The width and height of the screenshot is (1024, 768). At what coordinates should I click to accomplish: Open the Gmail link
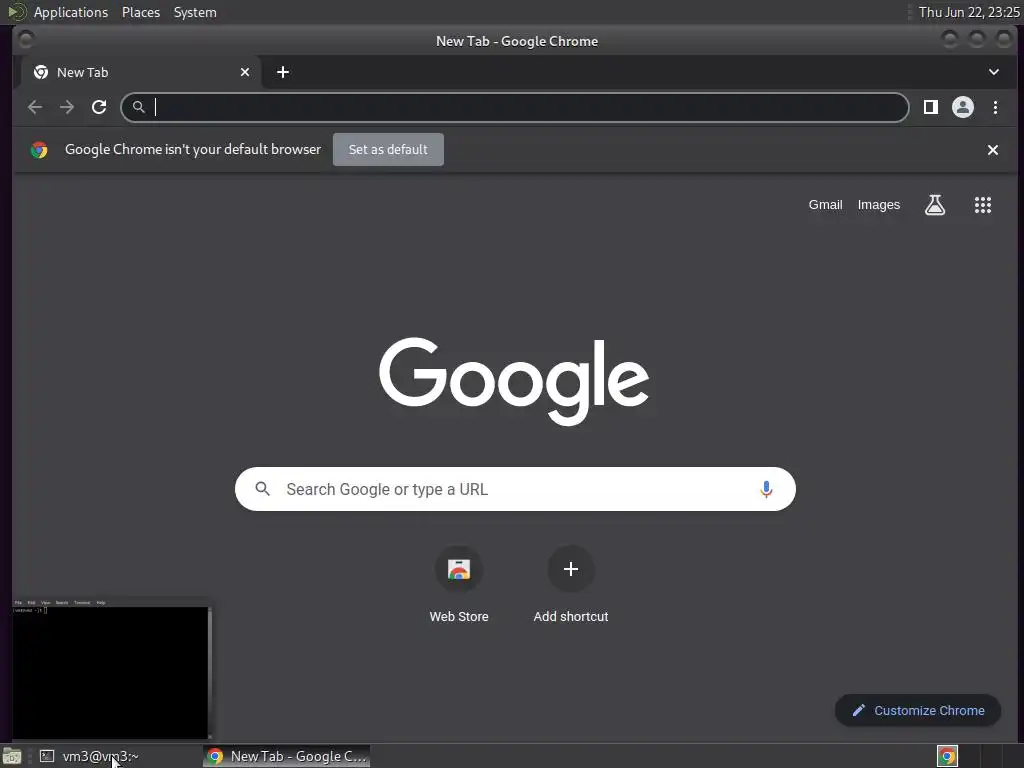825,205
